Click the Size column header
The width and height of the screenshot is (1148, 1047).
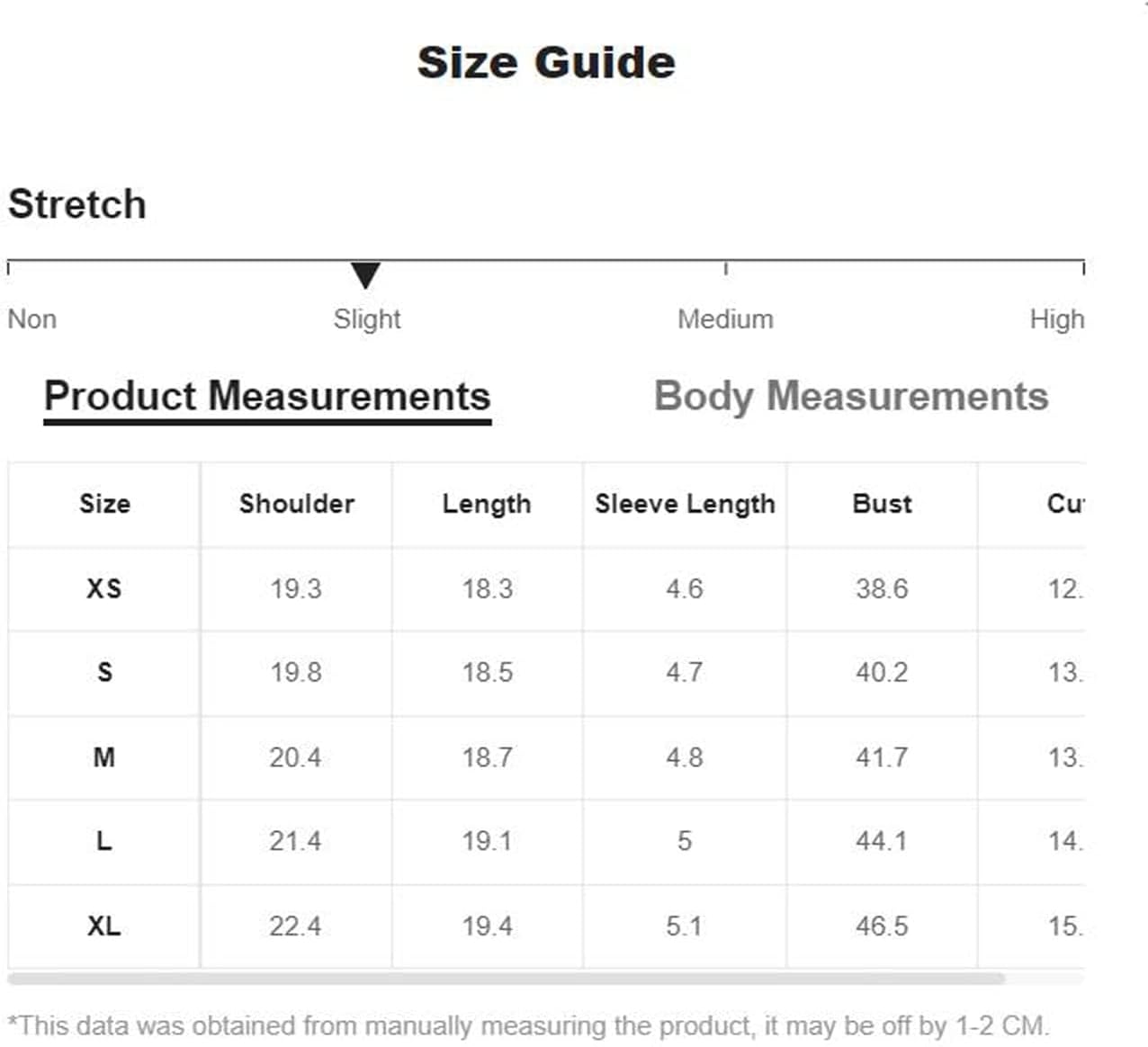click(x=104, y=504)
